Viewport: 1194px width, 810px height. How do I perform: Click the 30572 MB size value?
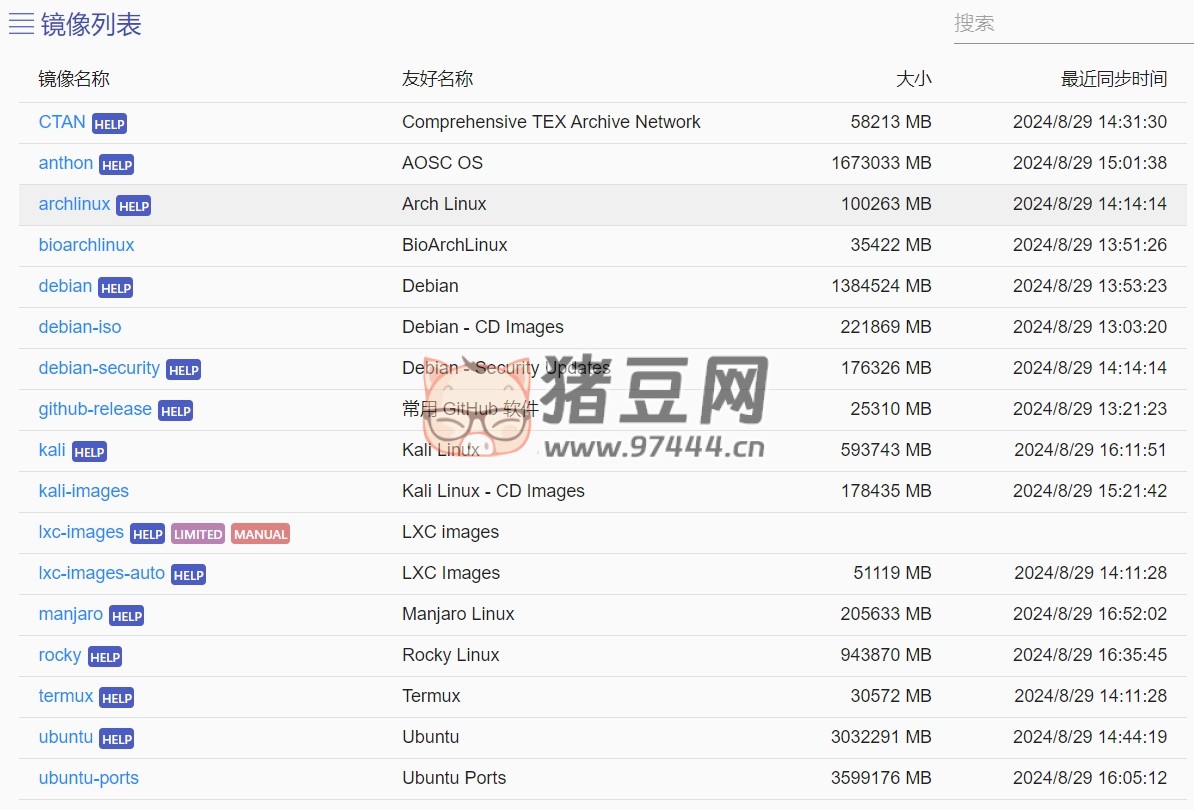coord(891,697)
